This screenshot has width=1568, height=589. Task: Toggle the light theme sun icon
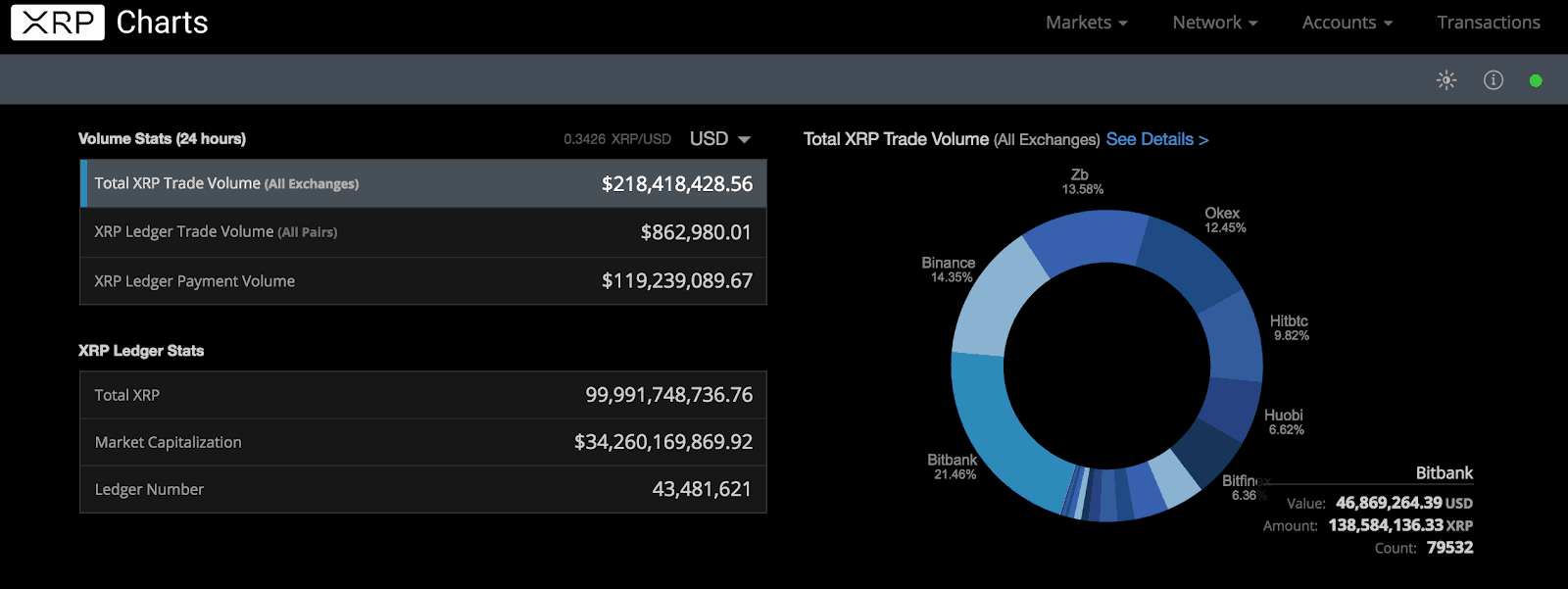click(x=1446, y=80)
